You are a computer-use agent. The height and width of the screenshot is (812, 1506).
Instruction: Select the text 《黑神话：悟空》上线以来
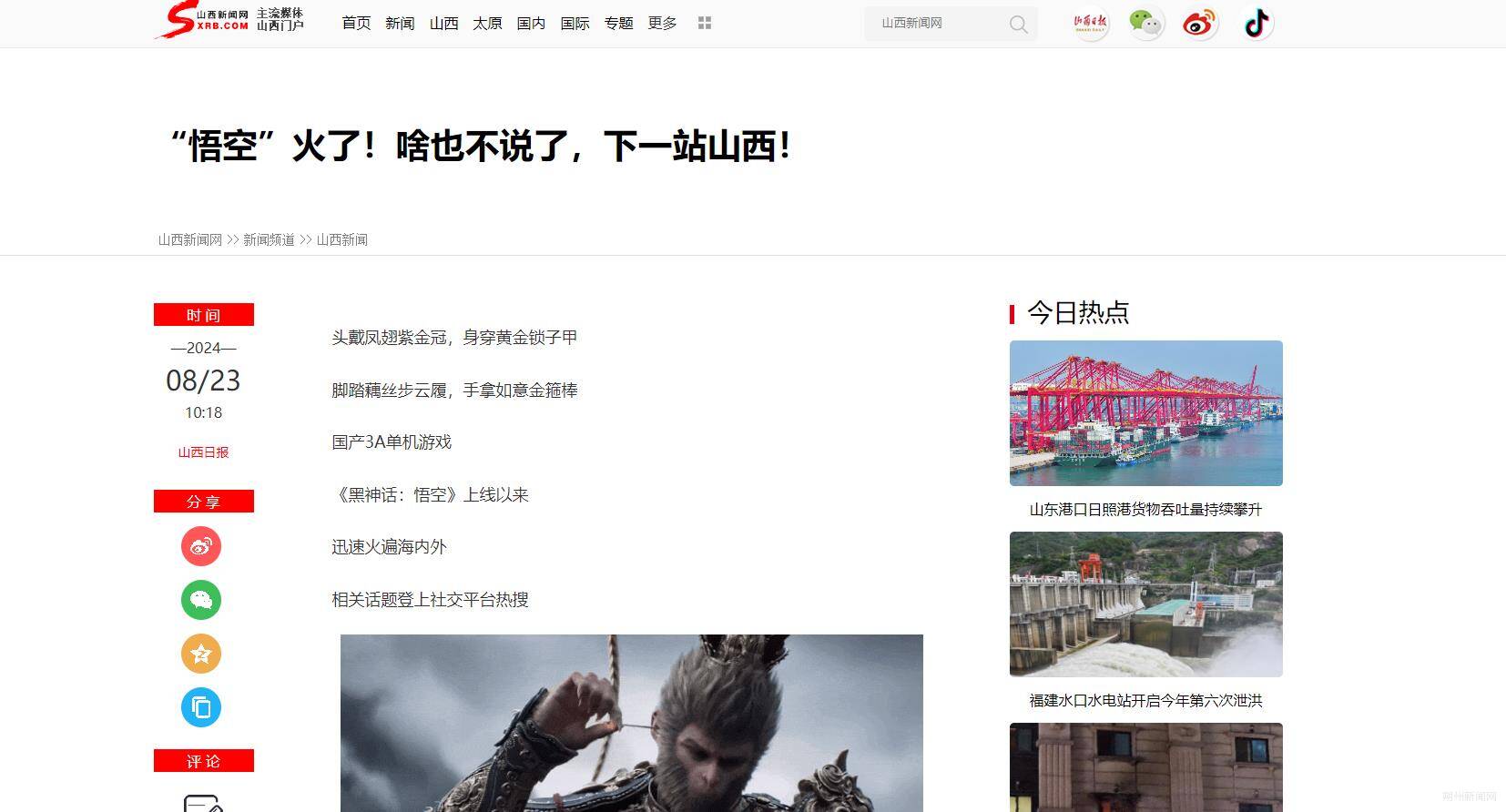pyautogui.click(x=430, y=495)
